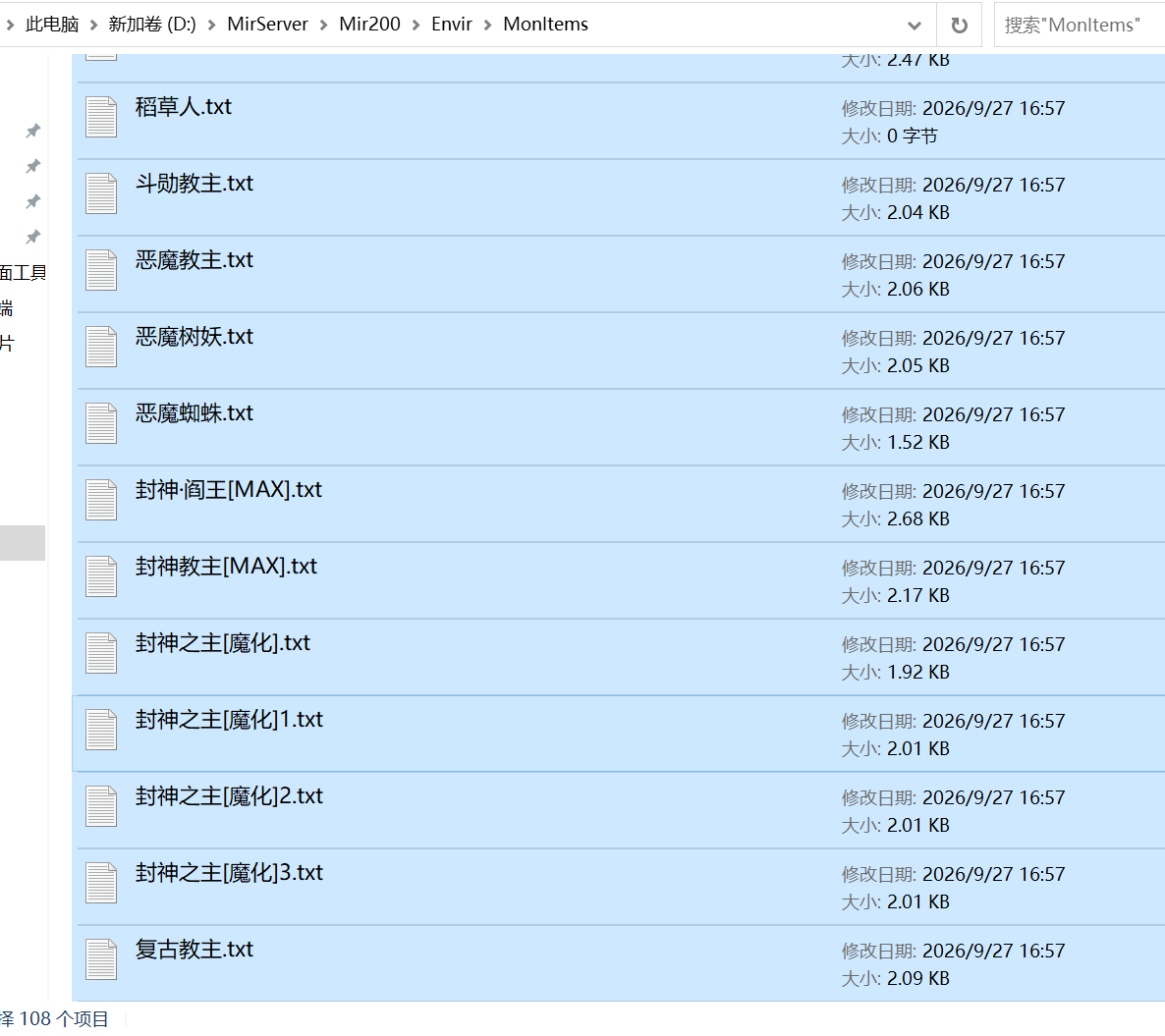Select the file name 封神之主[魔化]1.txt
This screenshot has width=1165, height=1036.
[229, 720]
